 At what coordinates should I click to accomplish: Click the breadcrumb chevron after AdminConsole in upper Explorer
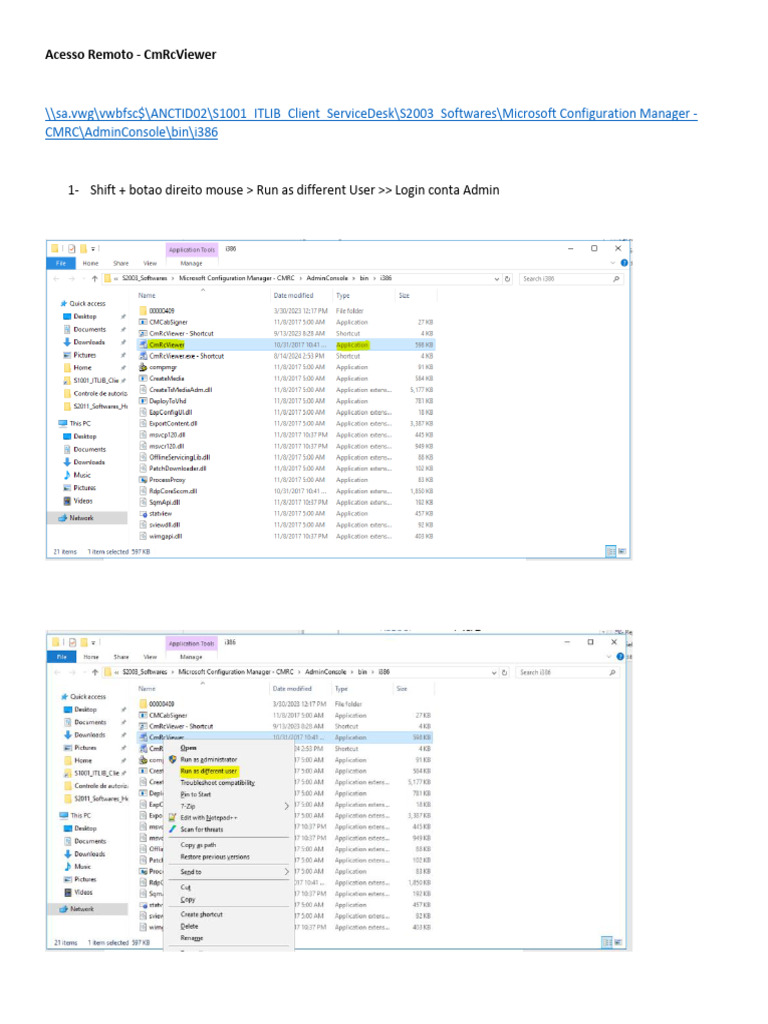353,278
